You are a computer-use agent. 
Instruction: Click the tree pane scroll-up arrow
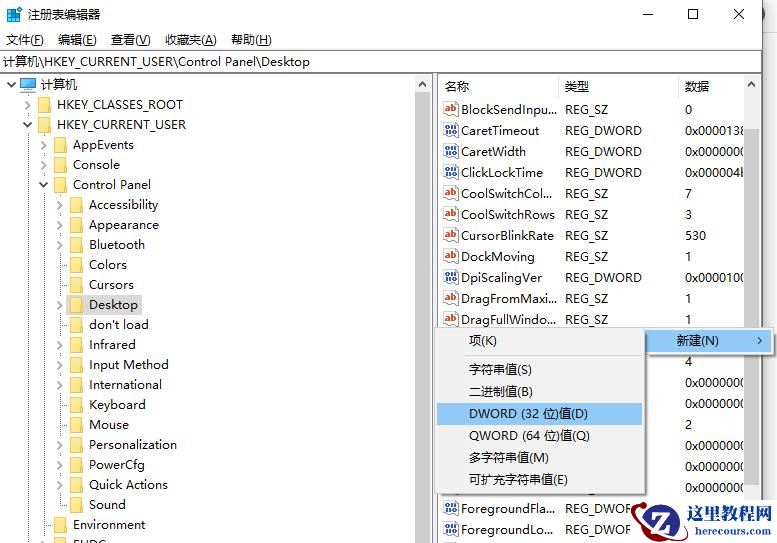click(x=422, y=85)
